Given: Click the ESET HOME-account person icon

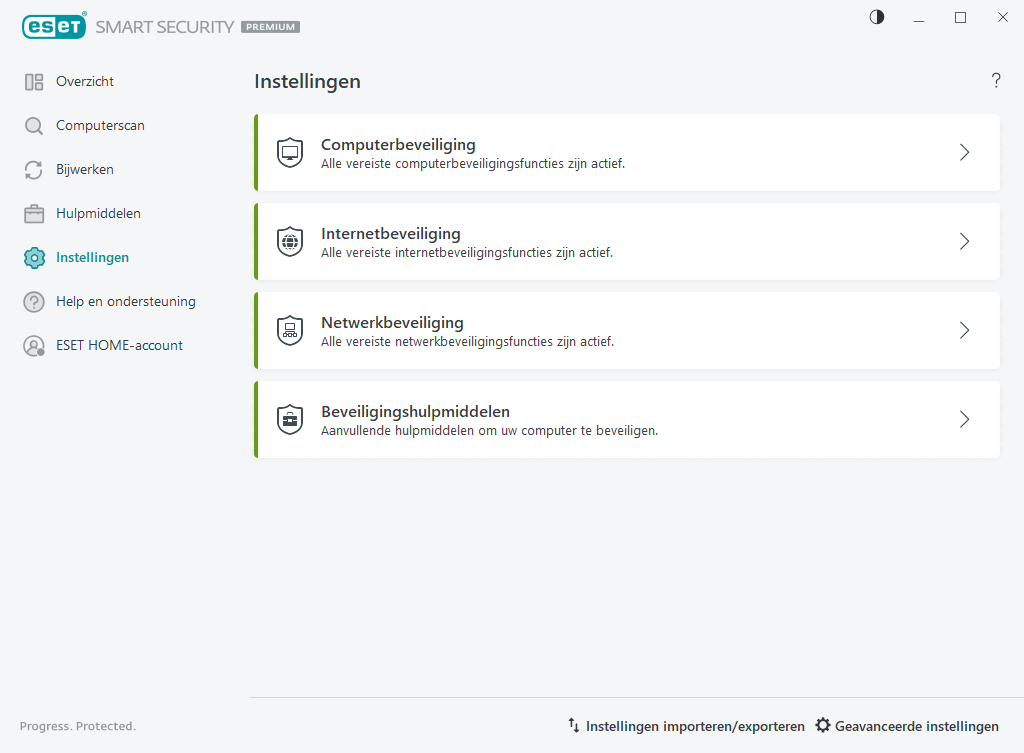Looking at the screenshot, I should (34, 345).
